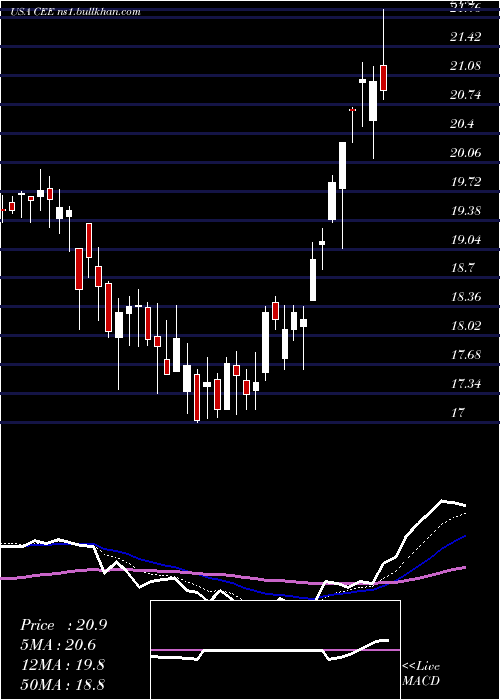This screenshot has width=500, height=700.
Task: Click the 19.04 price axis label
Action: coord(466,240)
